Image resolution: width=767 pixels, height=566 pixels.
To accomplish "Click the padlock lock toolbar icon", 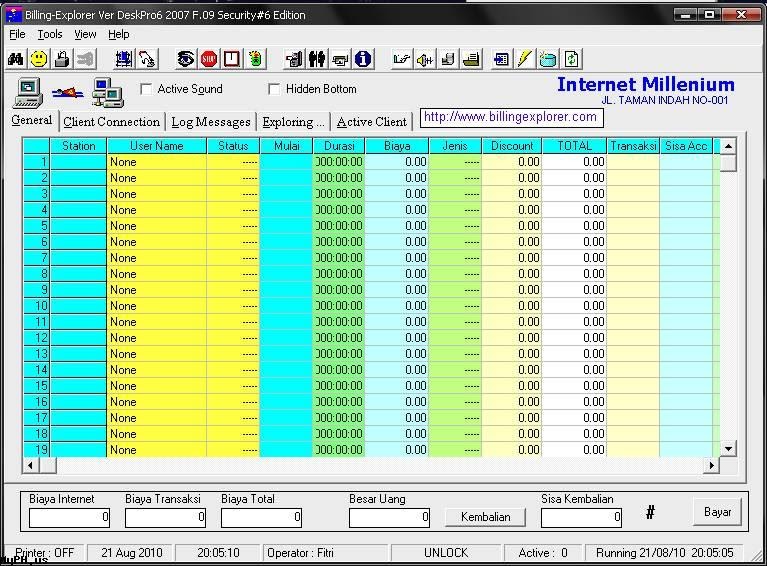I will 62,59.
